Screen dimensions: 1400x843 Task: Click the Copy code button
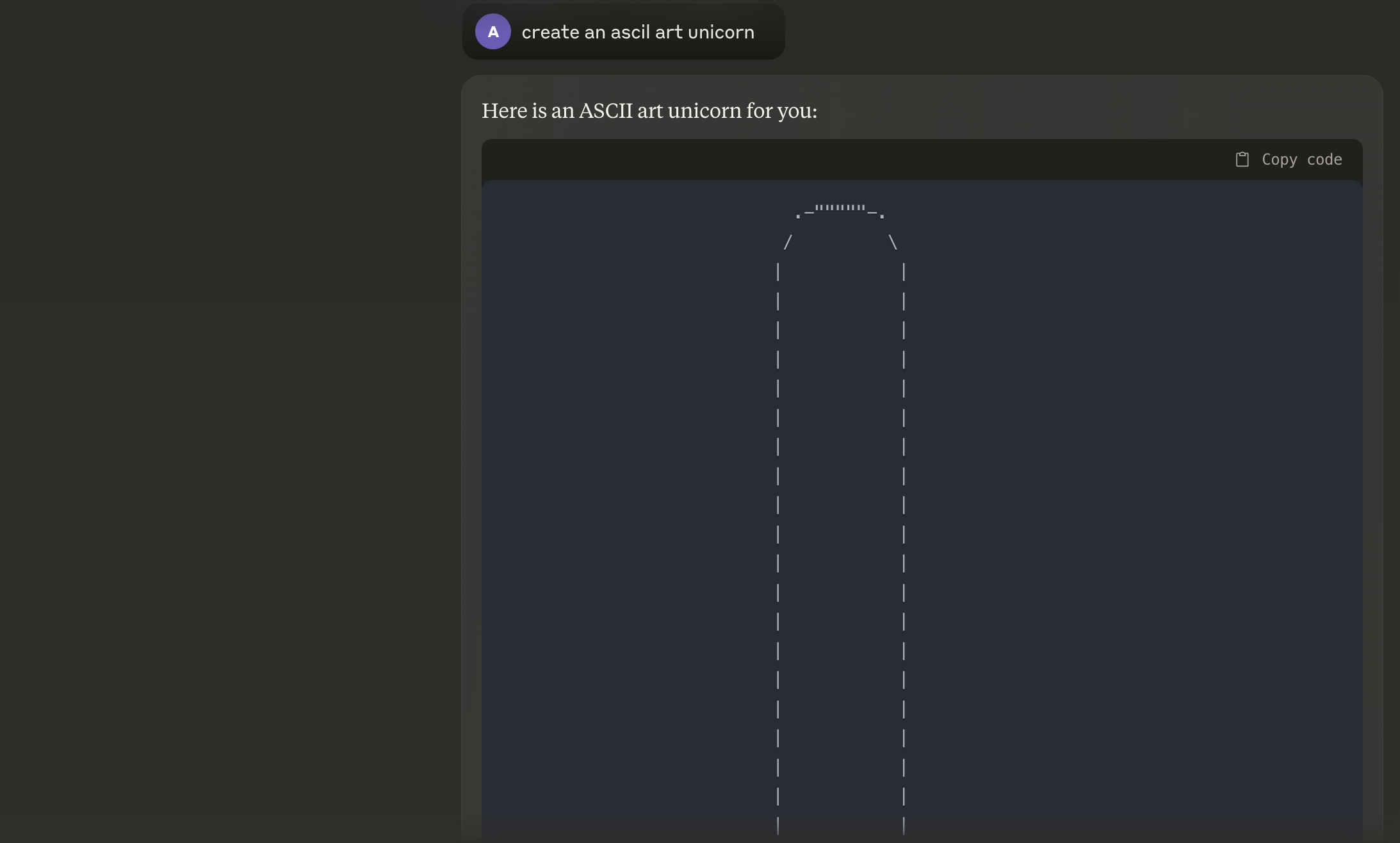1289,160
